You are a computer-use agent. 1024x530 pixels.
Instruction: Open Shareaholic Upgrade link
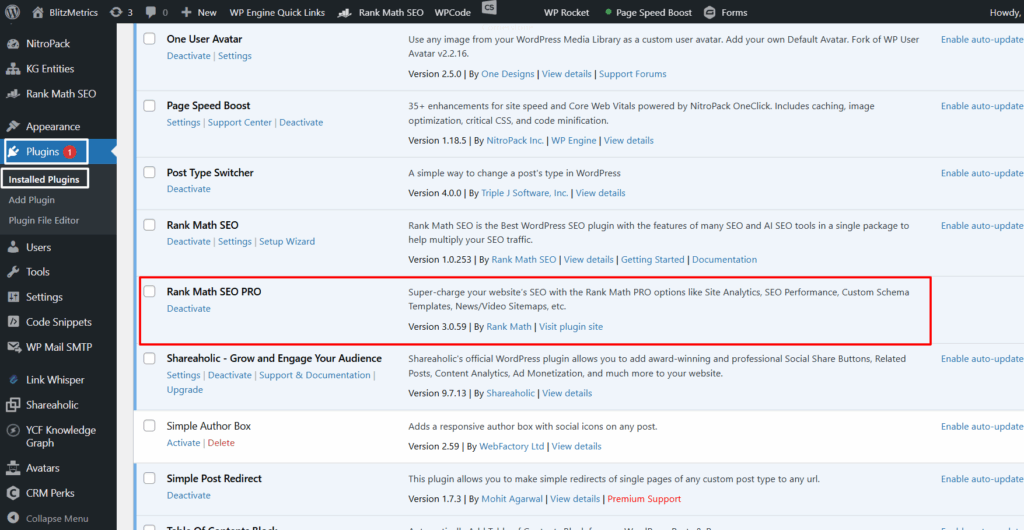click(185, 390)
